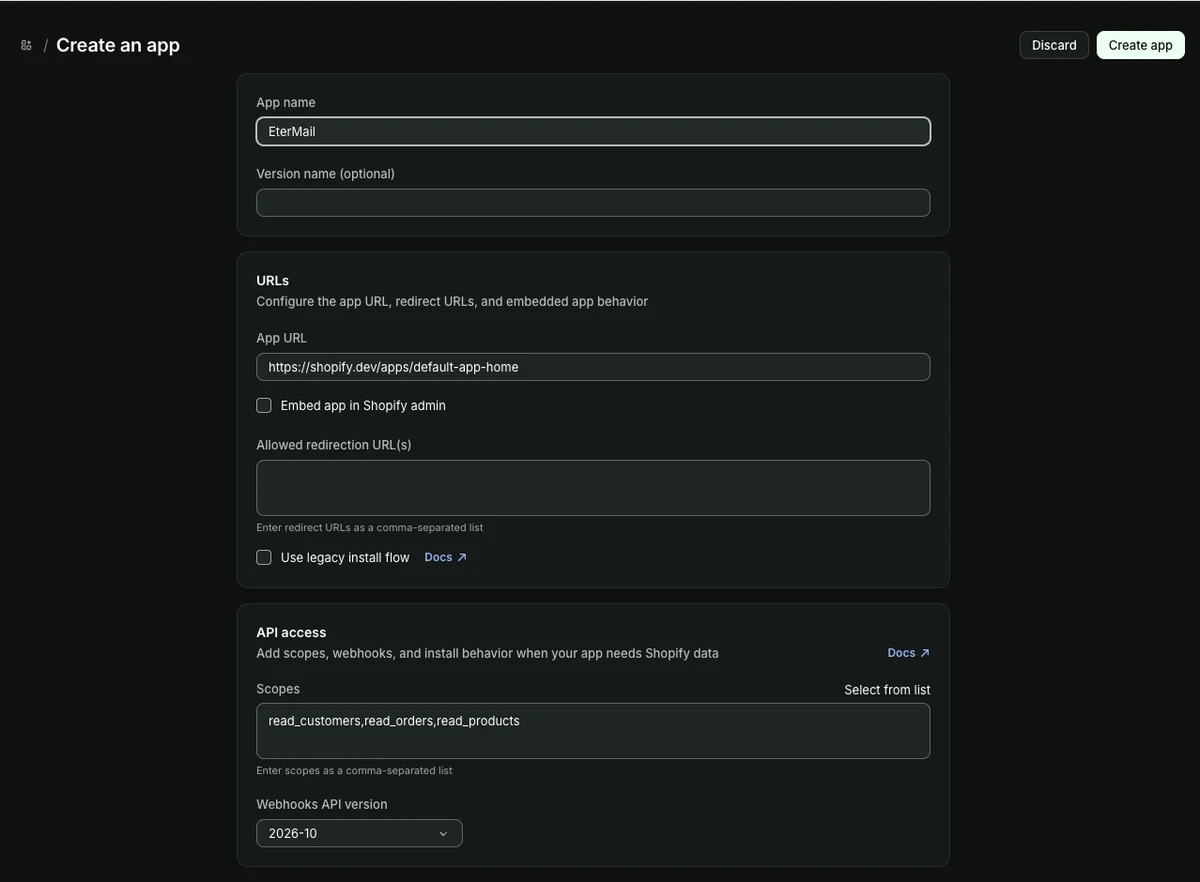
Task: Open the Docs link beside legacy install flow
Action: [x=445, y=557]
